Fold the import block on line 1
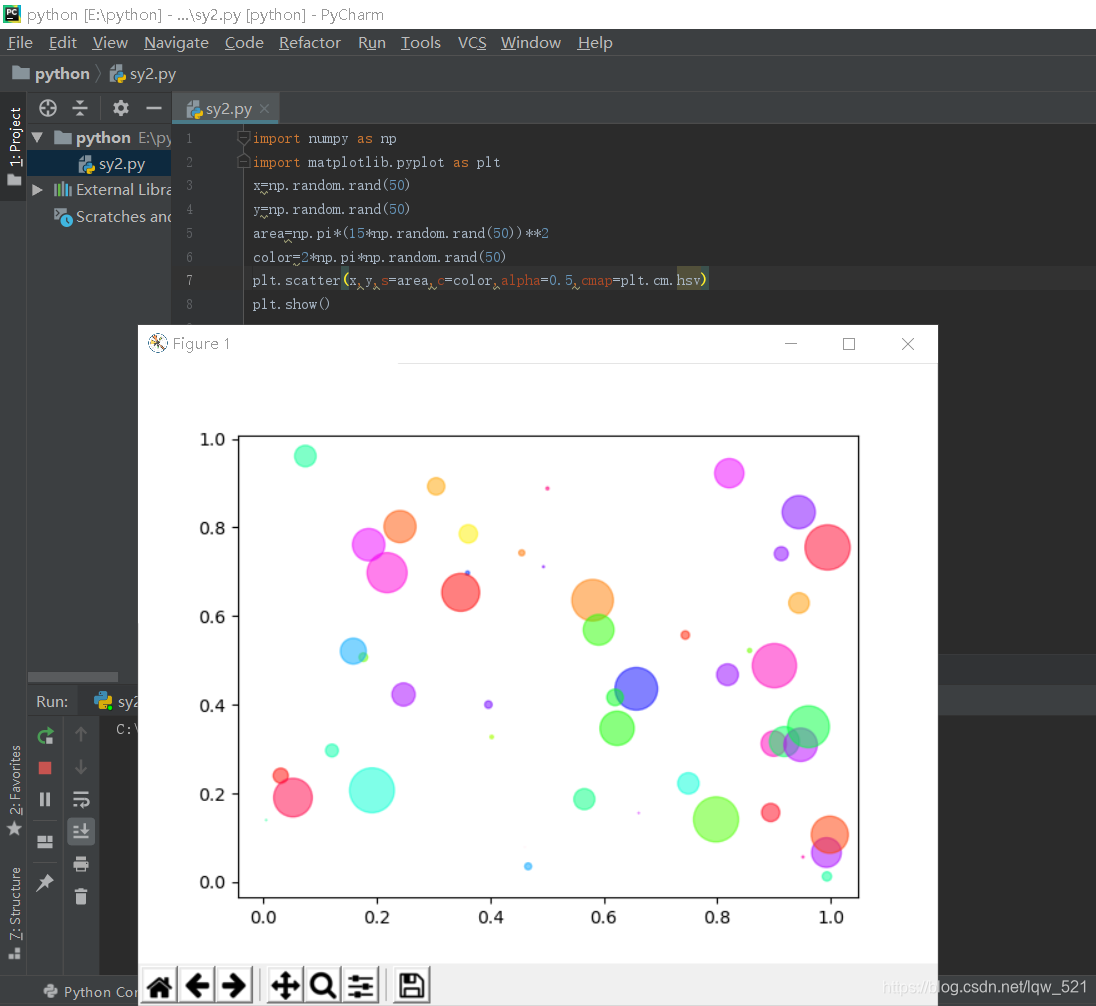This screenshot has height=1006, width=1096. [243, 138]
